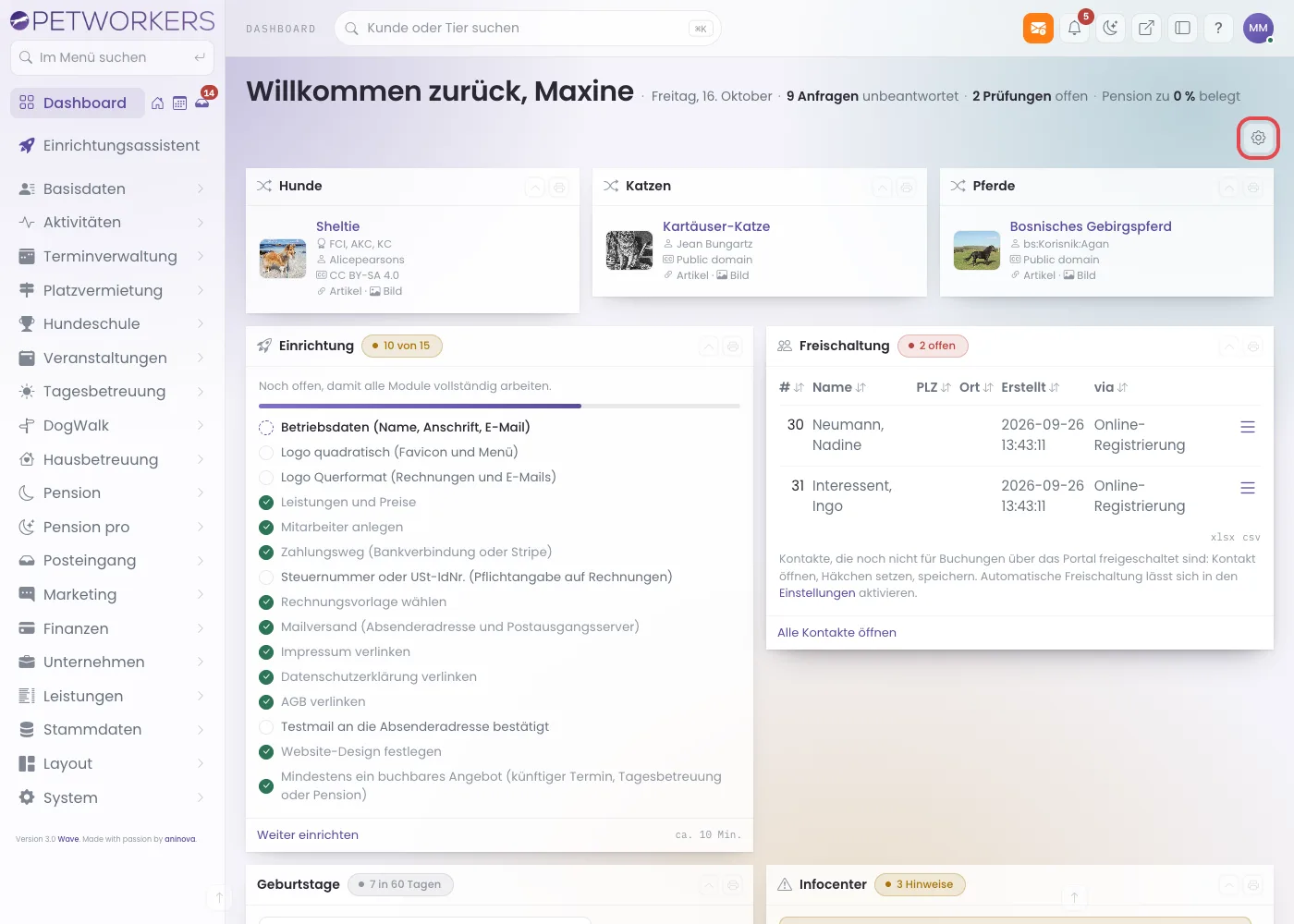Shuffle the Pferde card breed
Screen dimensions: 1294x924
958,186
